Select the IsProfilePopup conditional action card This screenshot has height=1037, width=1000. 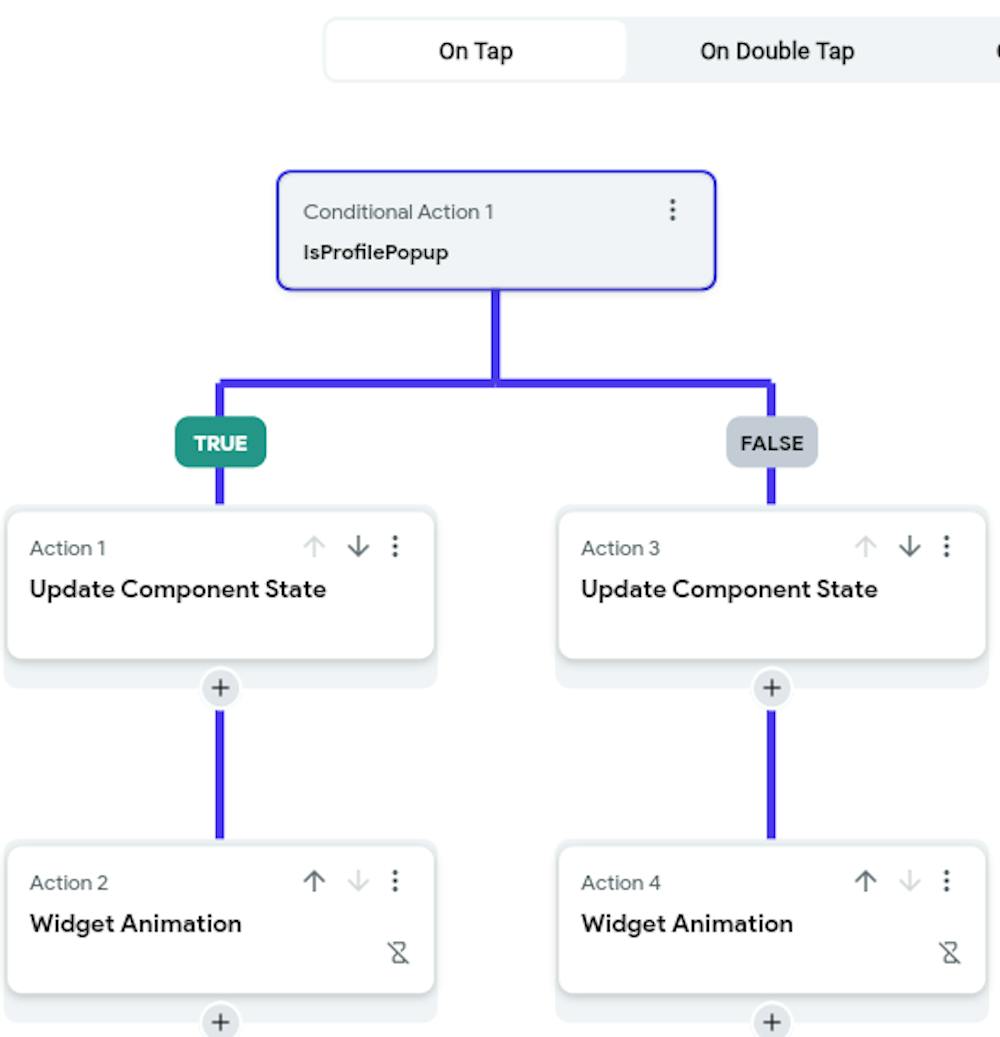pos(480,232)
